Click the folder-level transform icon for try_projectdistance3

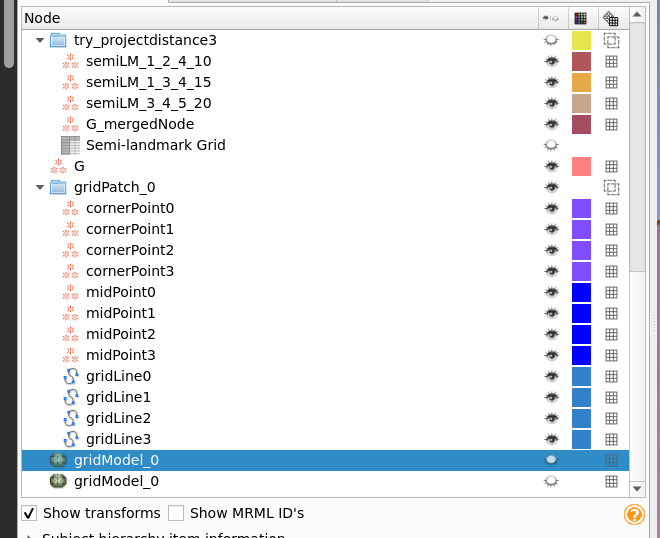click(611, 40)
